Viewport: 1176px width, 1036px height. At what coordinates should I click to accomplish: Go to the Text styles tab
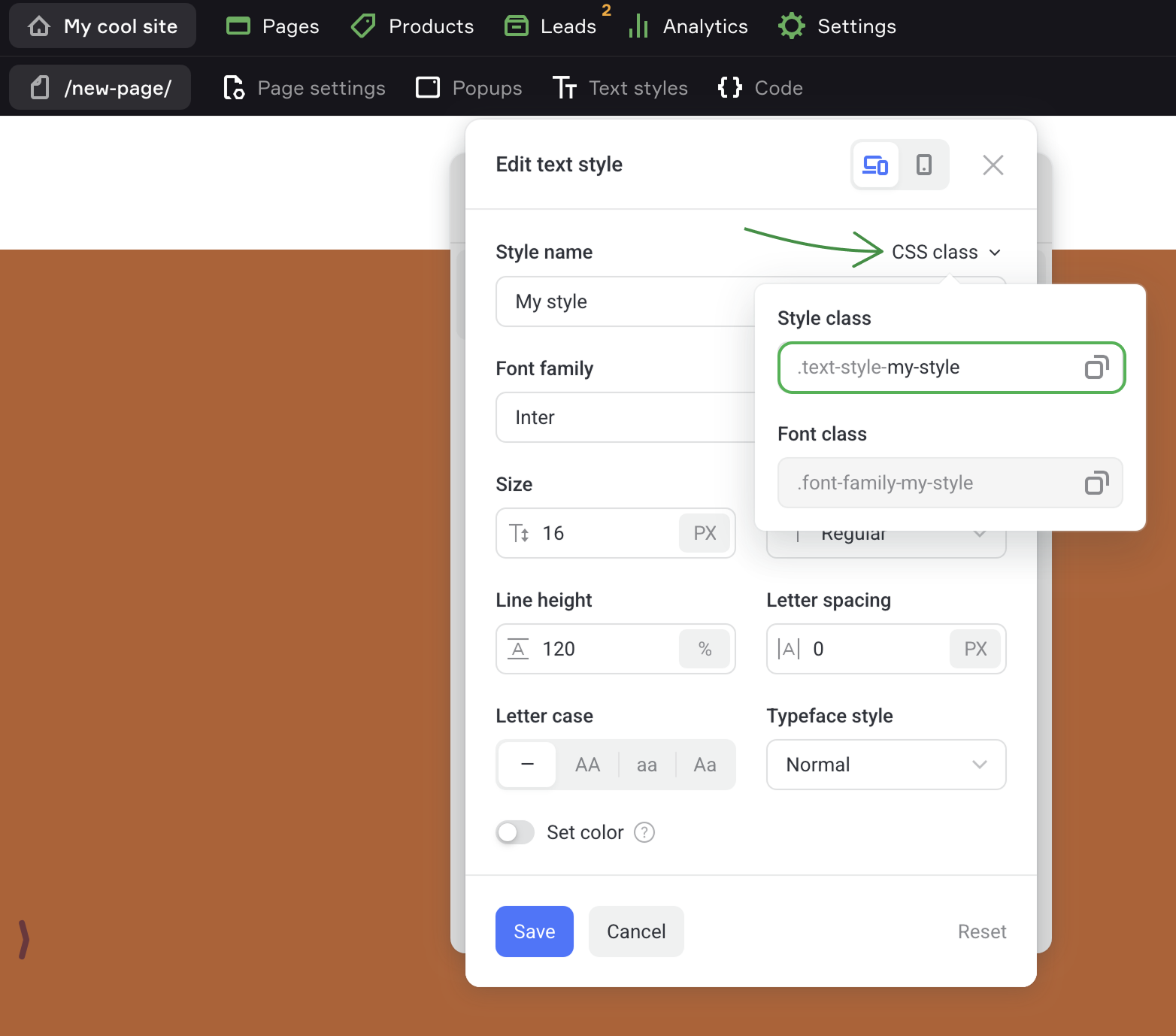pos(620,88)
